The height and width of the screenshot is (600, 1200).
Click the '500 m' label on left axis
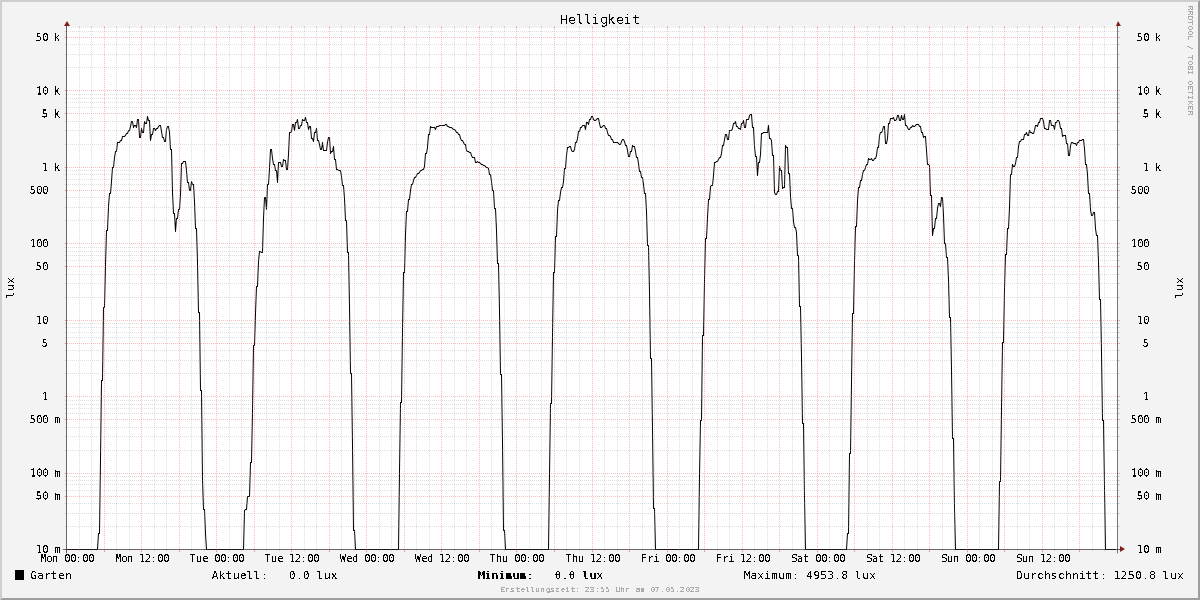tap(45, 419)
